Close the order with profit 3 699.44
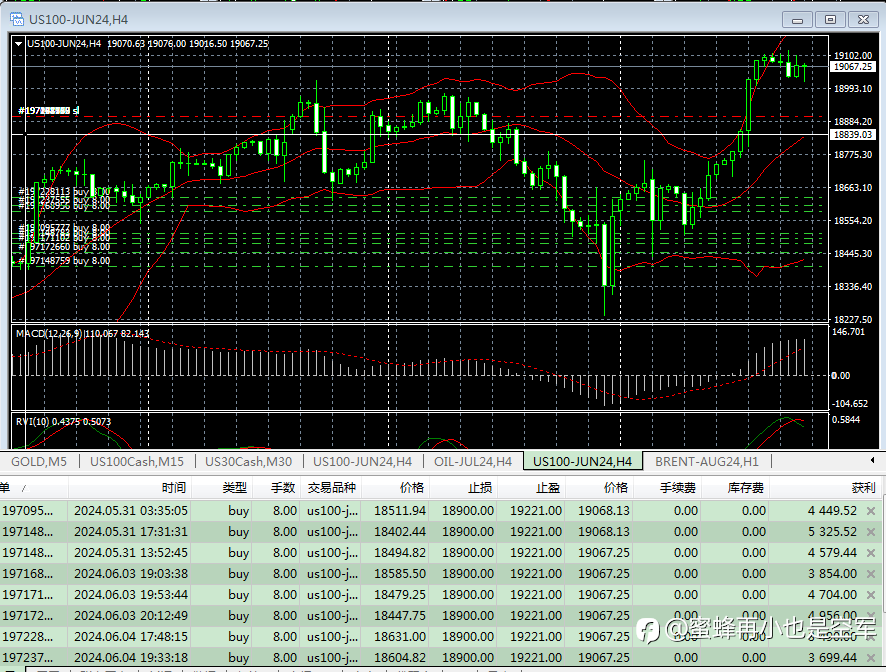 pyautogui.click(x=870, y=658)
